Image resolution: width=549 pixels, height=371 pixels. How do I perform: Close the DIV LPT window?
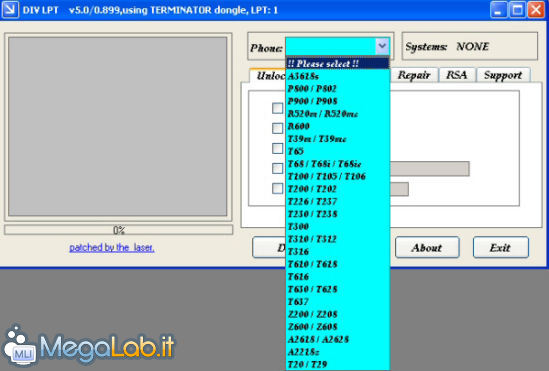click(536, 9)
